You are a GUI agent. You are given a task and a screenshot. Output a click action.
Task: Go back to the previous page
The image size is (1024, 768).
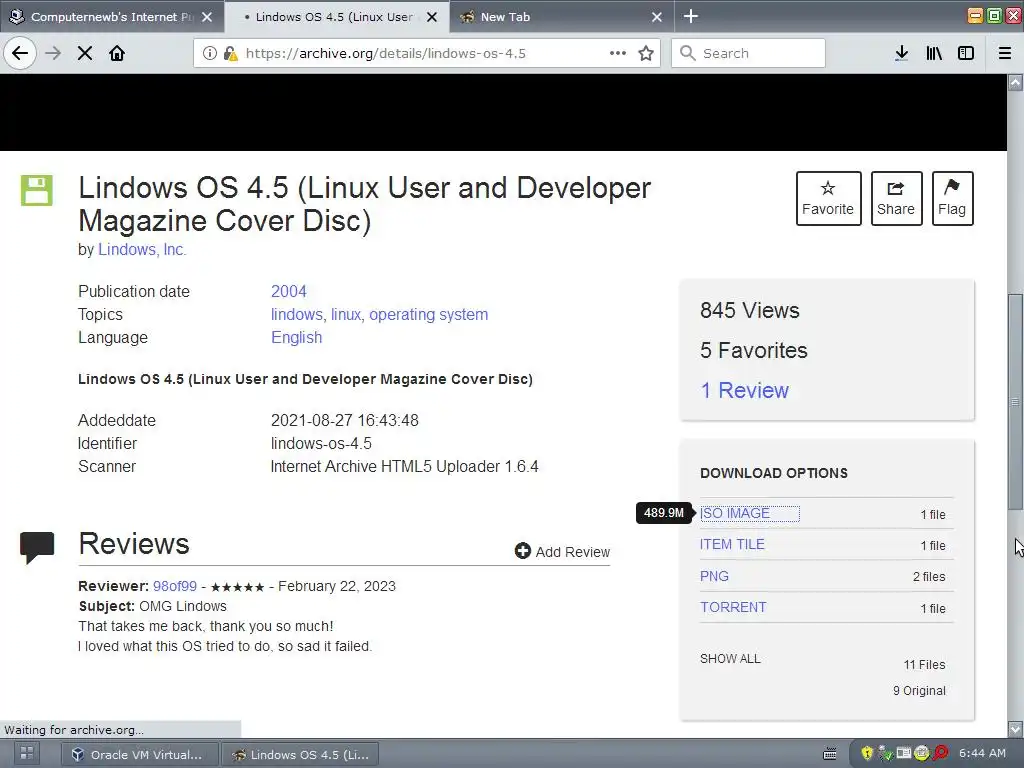tap(20, 54)
